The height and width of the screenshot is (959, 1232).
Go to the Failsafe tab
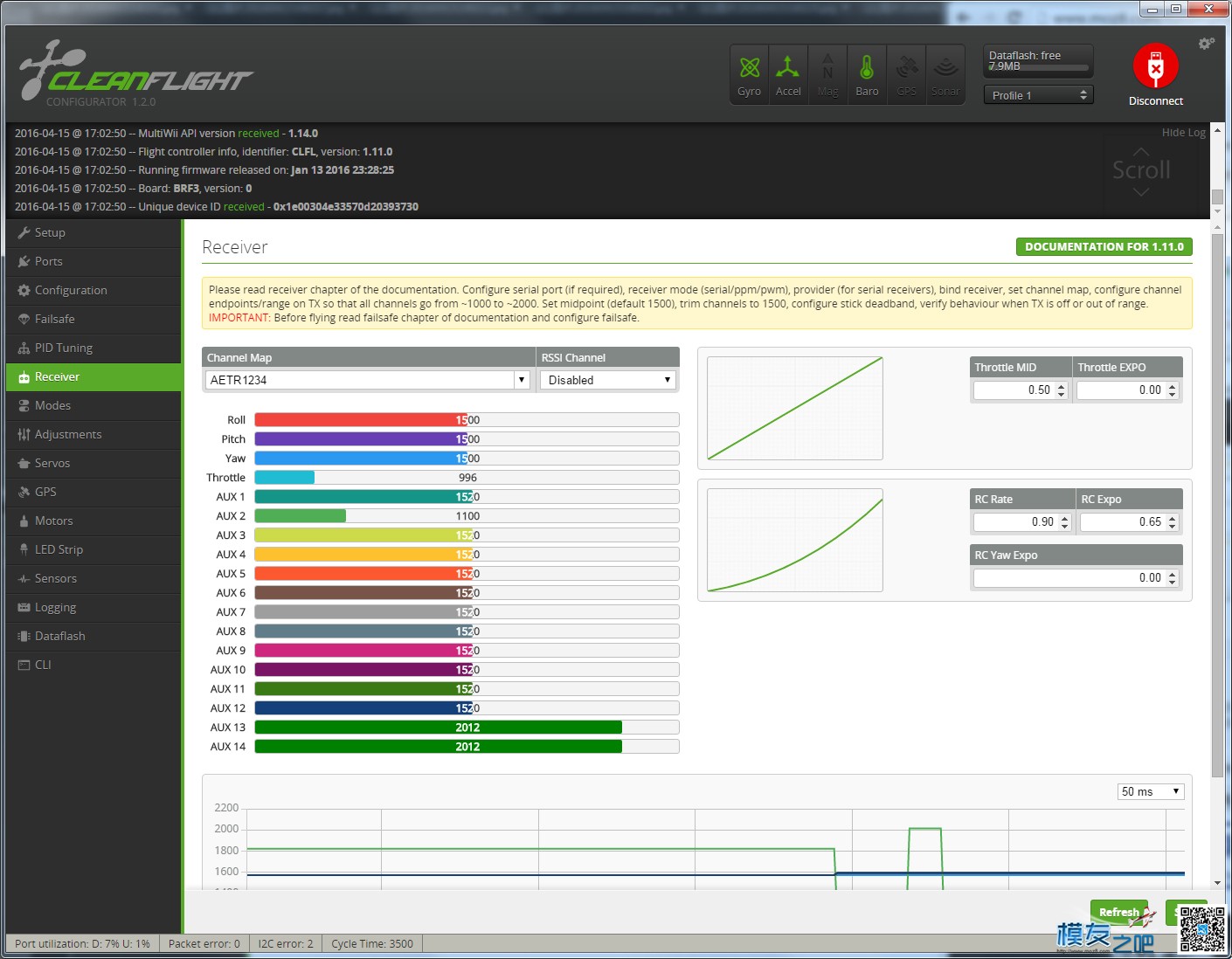coord(93,319)
